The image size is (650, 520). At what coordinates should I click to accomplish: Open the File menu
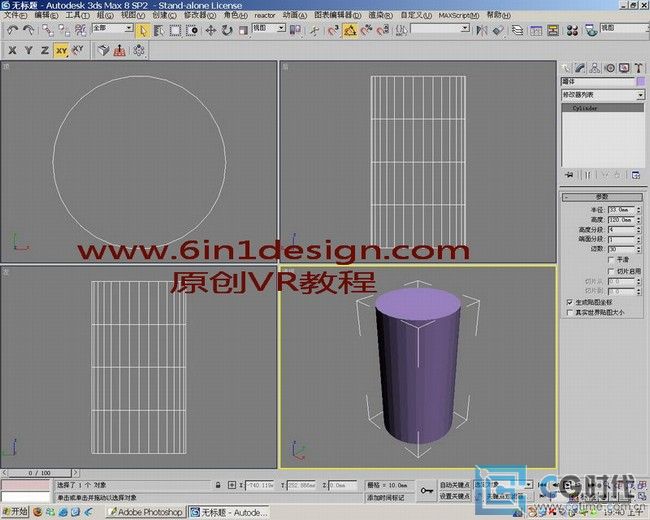[x=16, y=15]
